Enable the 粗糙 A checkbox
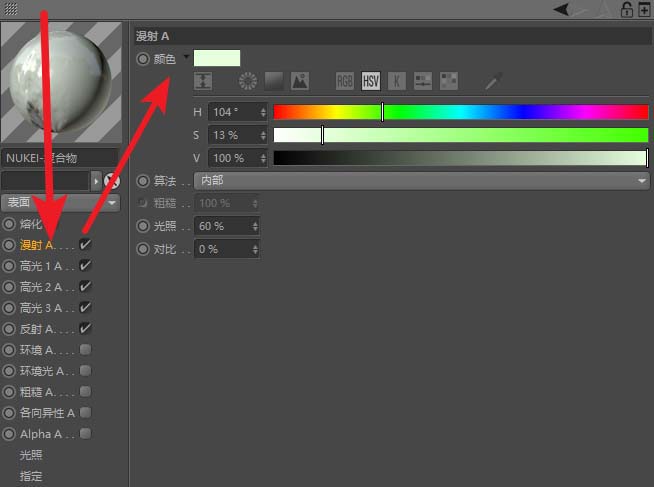 86,391
